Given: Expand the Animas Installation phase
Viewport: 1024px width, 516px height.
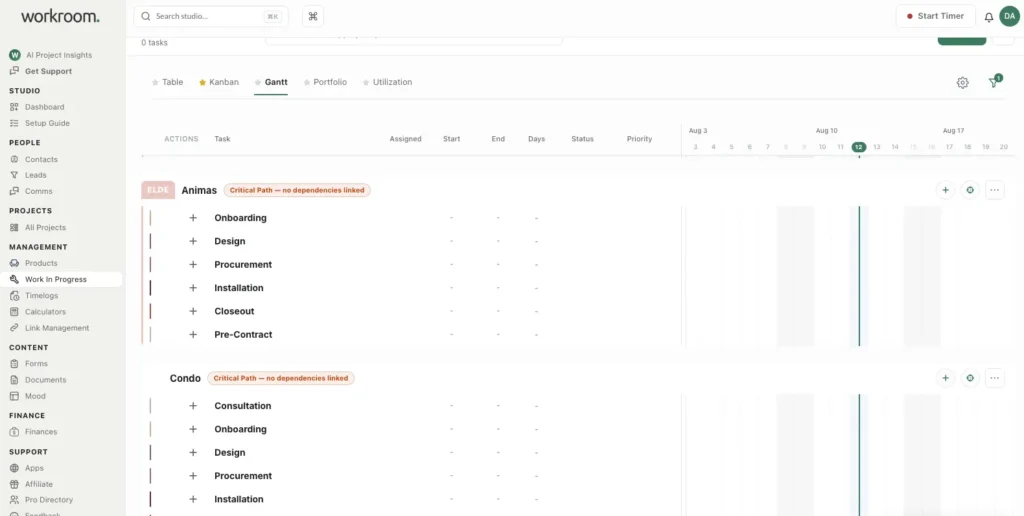Looking at the screenshot, I should pyautogui.click(x=193, y=288).
